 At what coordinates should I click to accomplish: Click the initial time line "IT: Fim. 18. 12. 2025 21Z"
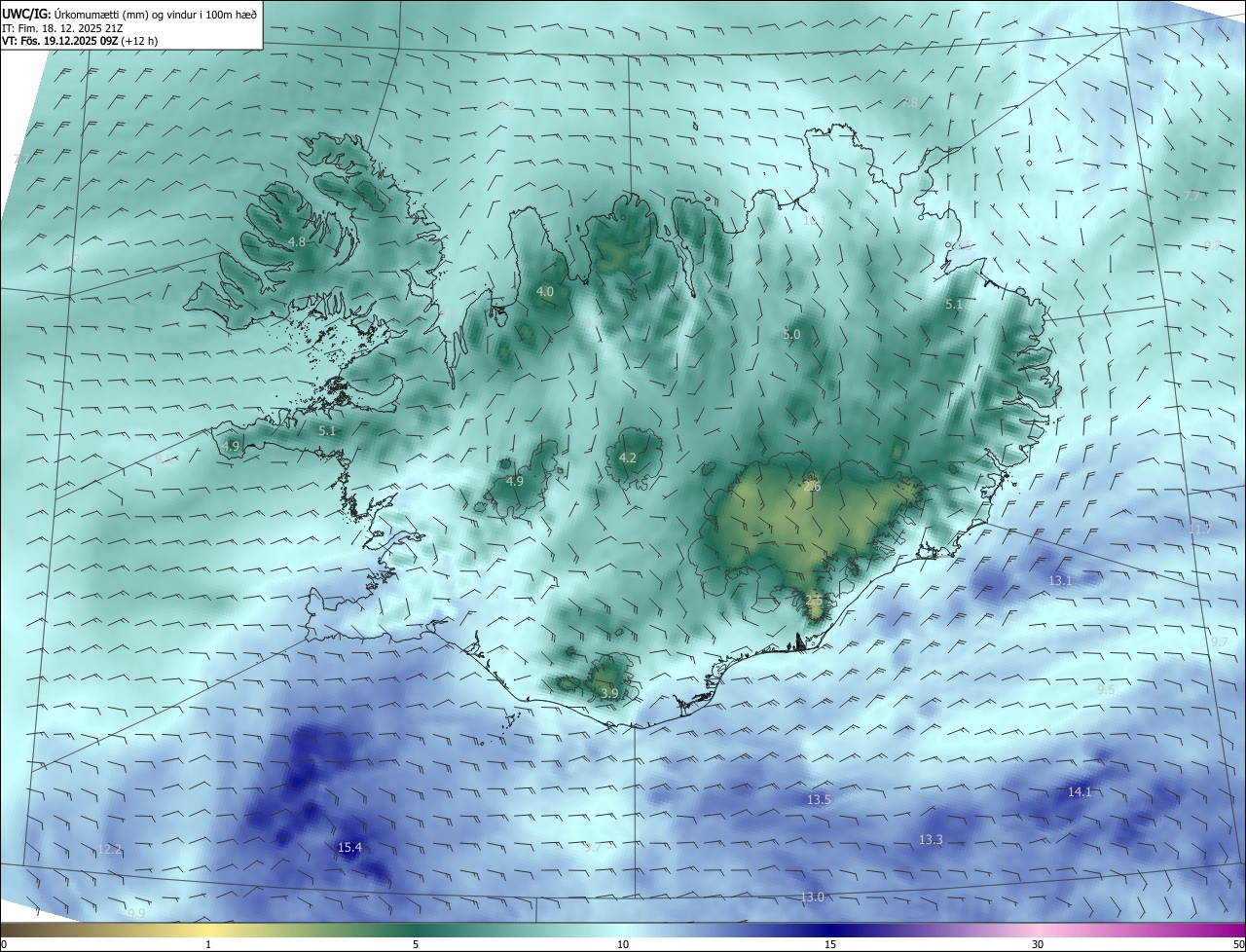point(63,28)
